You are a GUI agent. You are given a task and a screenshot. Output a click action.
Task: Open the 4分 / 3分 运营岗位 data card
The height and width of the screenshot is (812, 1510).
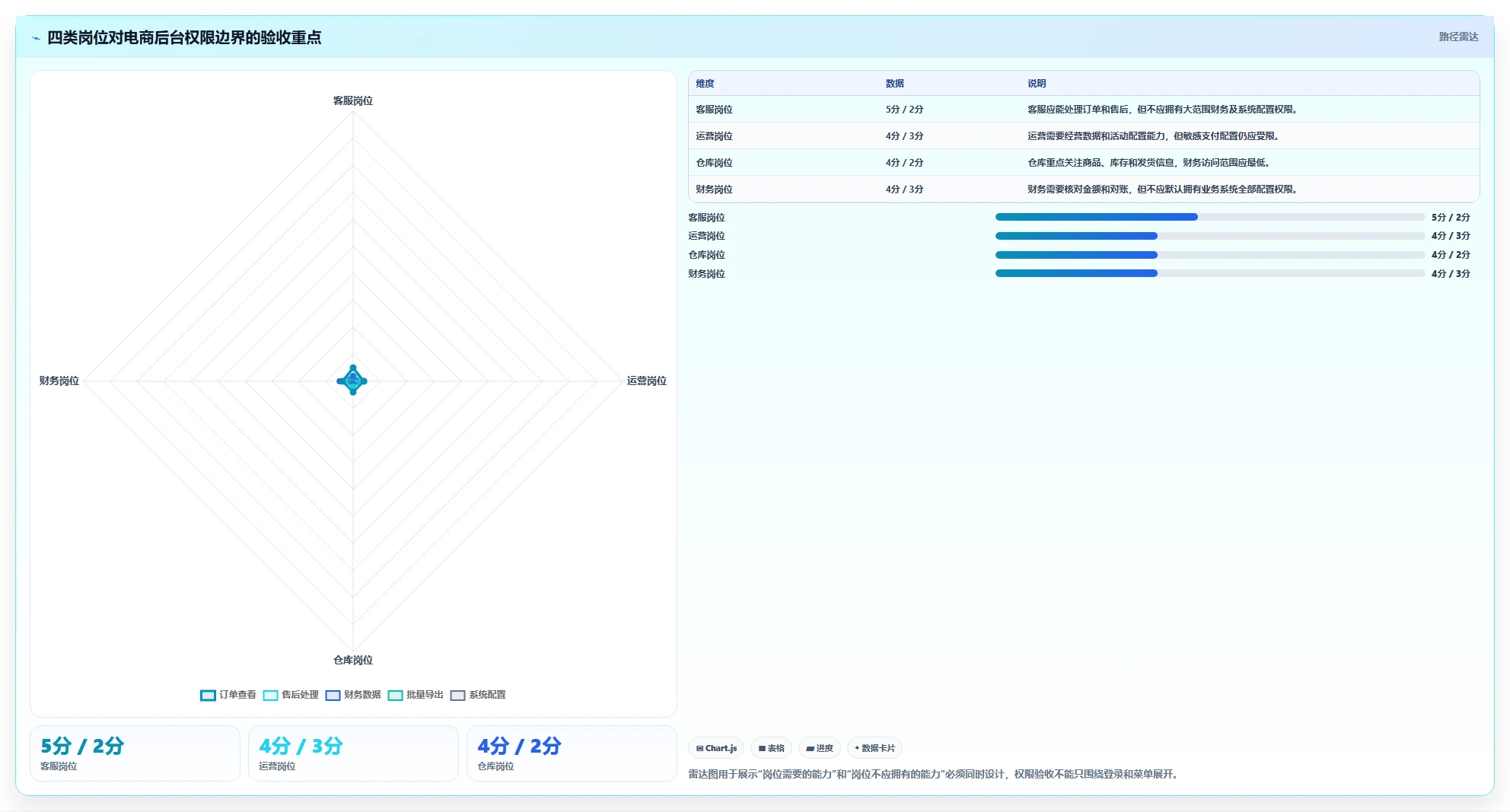[353, 753]
